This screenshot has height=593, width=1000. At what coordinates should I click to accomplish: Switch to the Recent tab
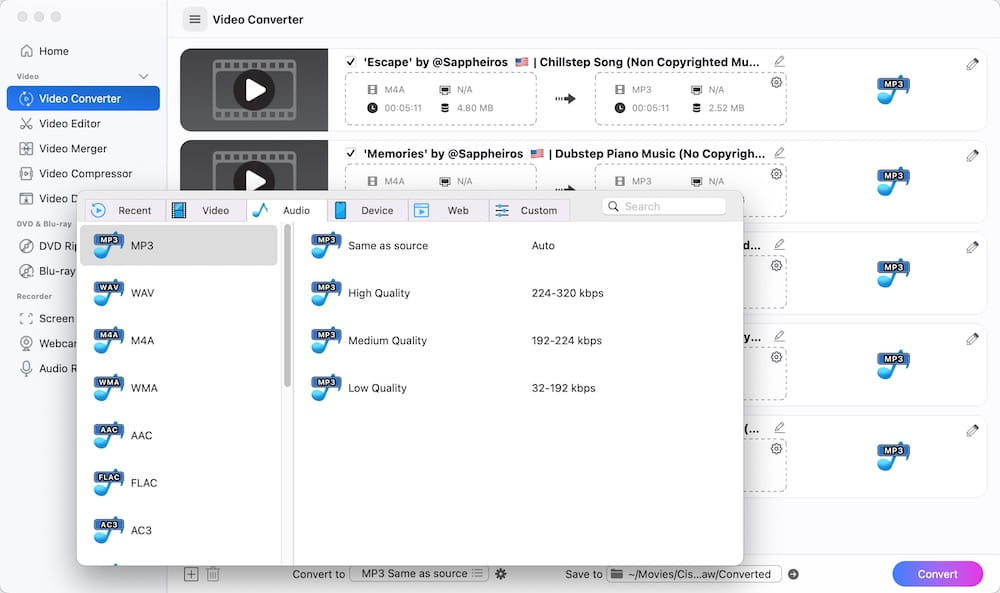coord(125,210)
